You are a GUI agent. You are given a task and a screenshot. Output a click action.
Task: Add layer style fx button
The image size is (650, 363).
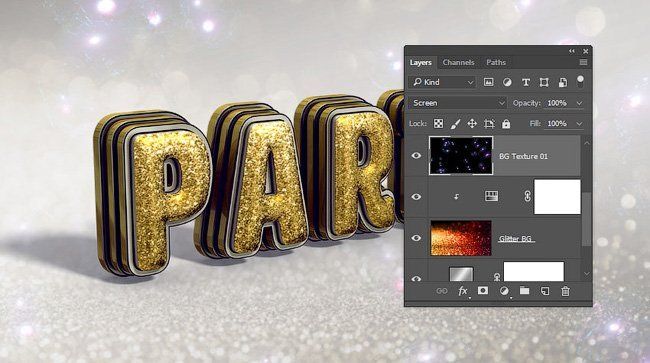tap(463, 291)
